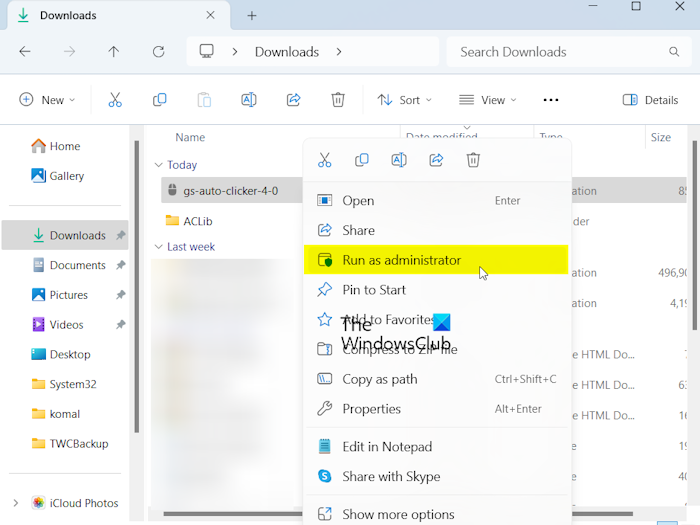
Task: Select Run as administrator
Action: point(436,260)
